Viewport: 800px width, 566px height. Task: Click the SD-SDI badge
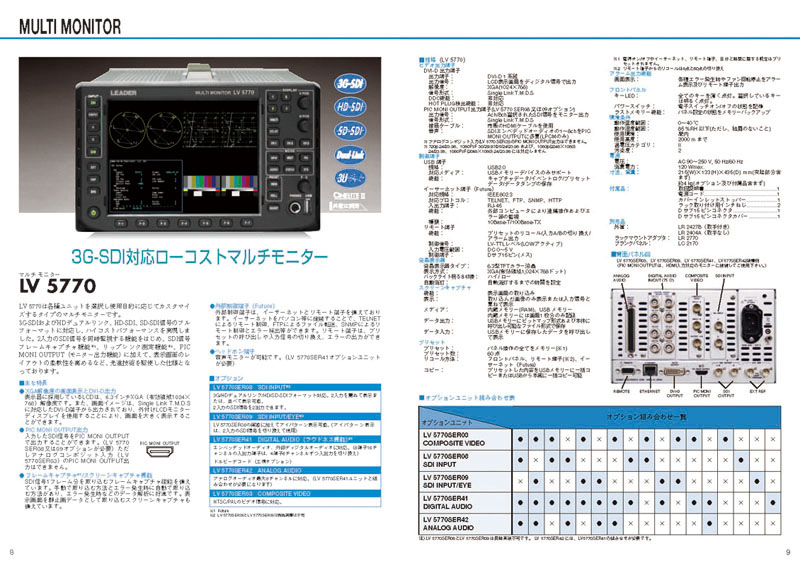pyautogui.click(x=350, y=131)
